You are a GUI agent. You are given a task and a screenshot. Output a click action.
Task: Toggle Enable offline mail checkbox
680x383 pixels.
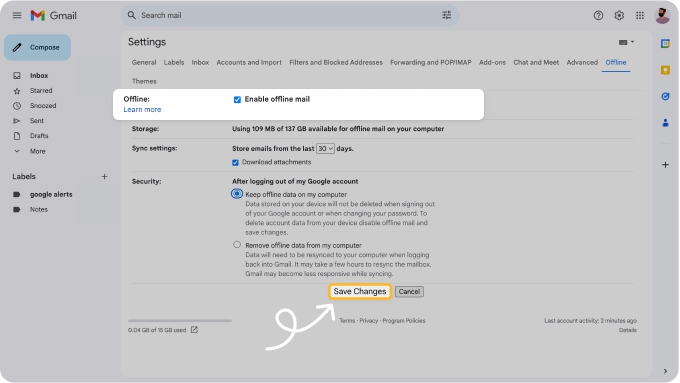237,100
